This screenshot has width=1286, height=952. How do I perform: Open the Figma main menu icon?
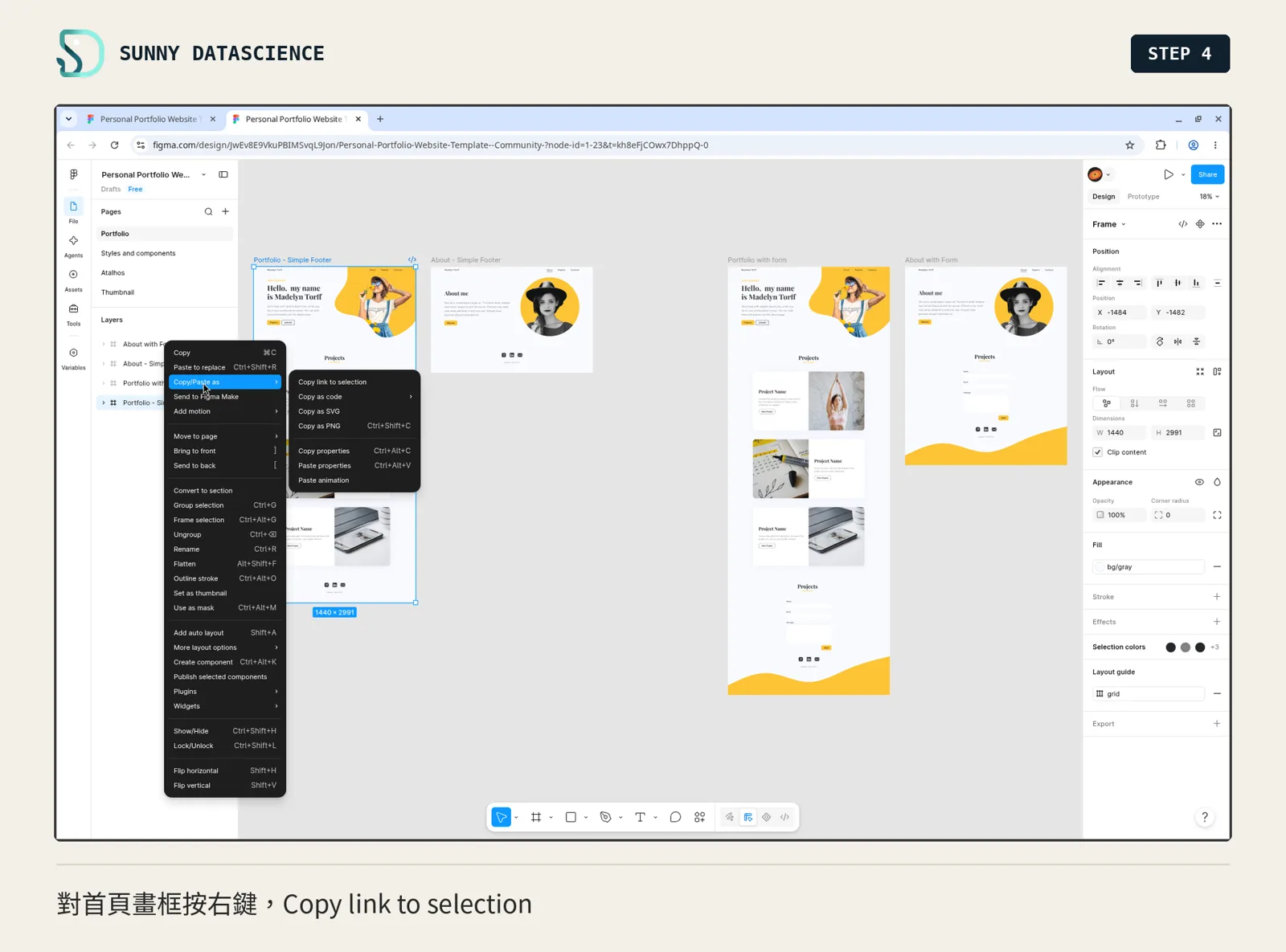[74, 174]
